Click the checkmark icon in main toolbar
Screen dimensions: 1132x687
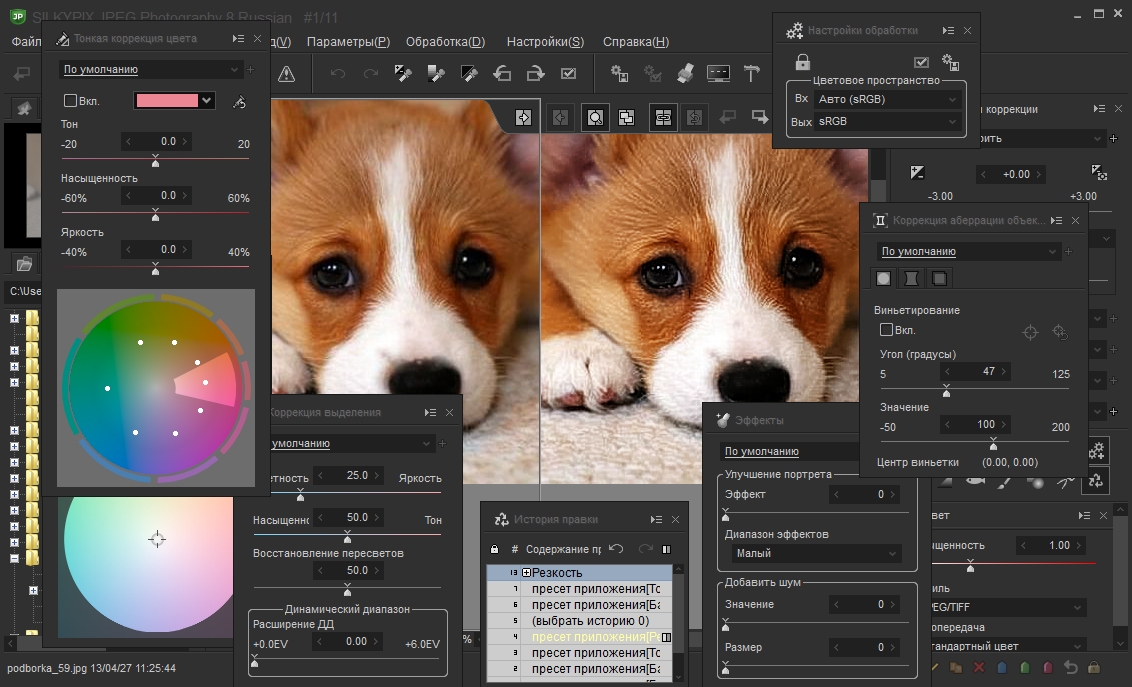point(568,74)
